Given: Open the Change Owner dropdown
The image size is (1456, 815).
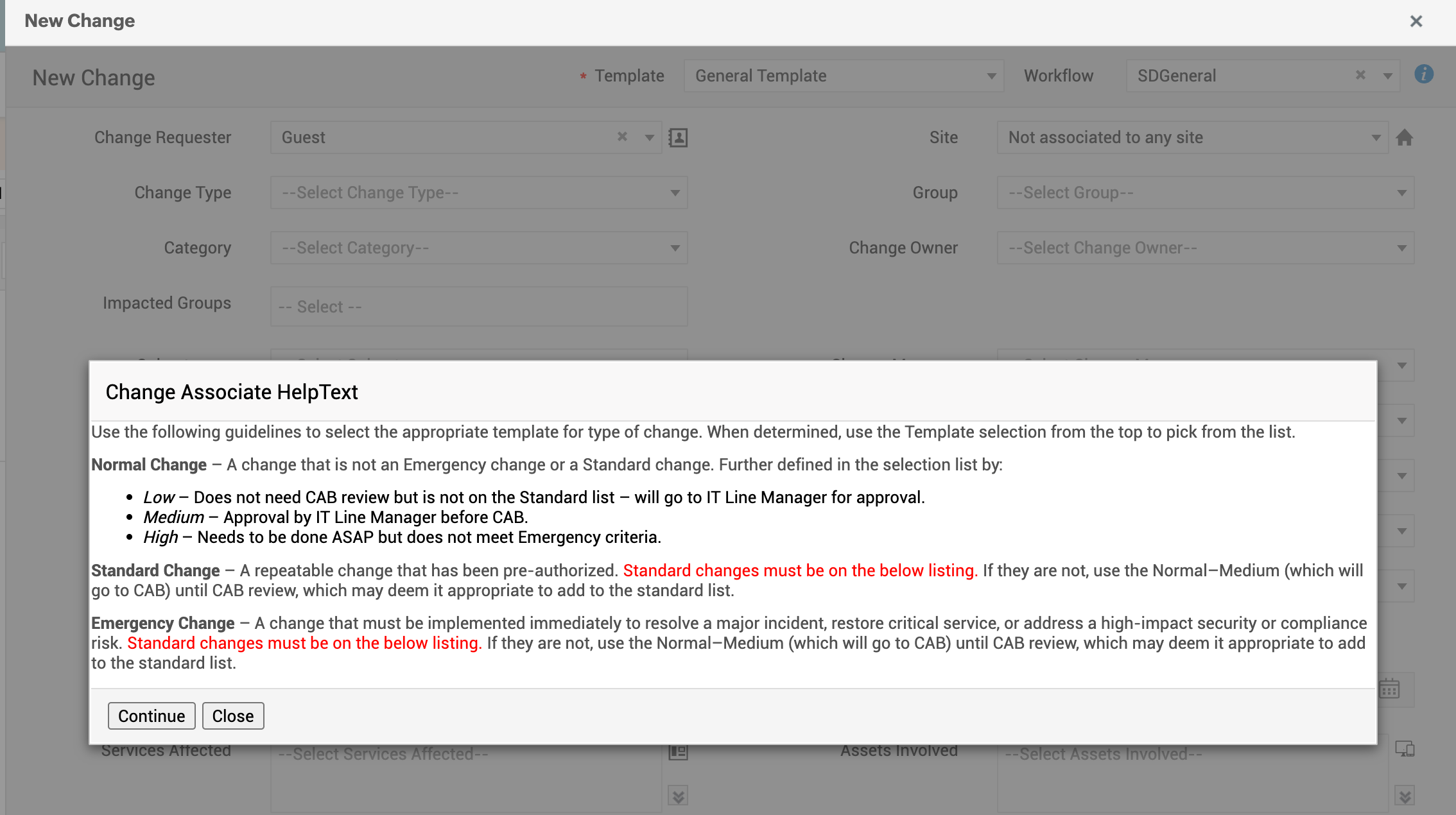Looking at the screenshot, I should [x=1205, y=248].
